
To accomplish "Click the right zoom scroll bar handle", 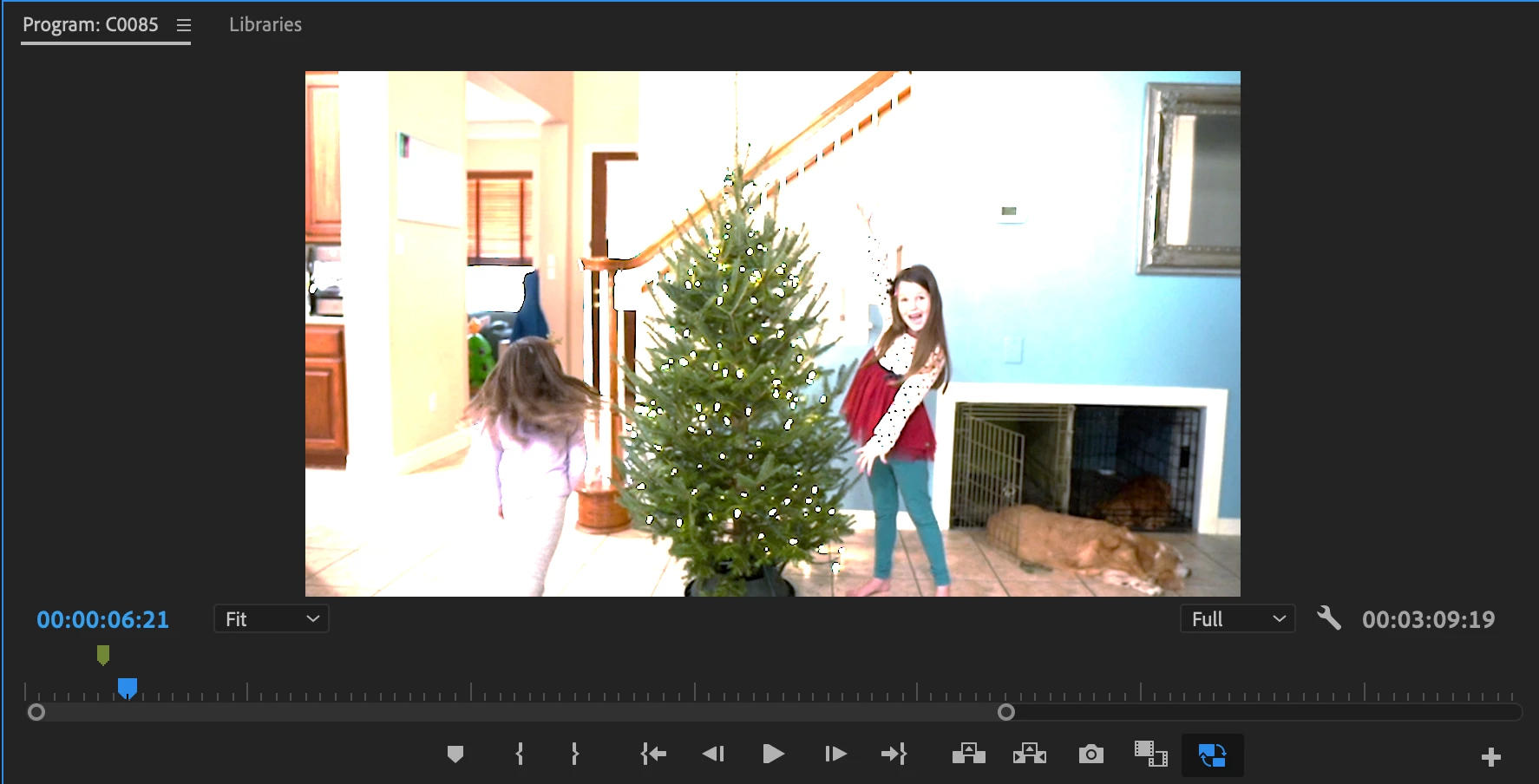I will click(1006, 712).
